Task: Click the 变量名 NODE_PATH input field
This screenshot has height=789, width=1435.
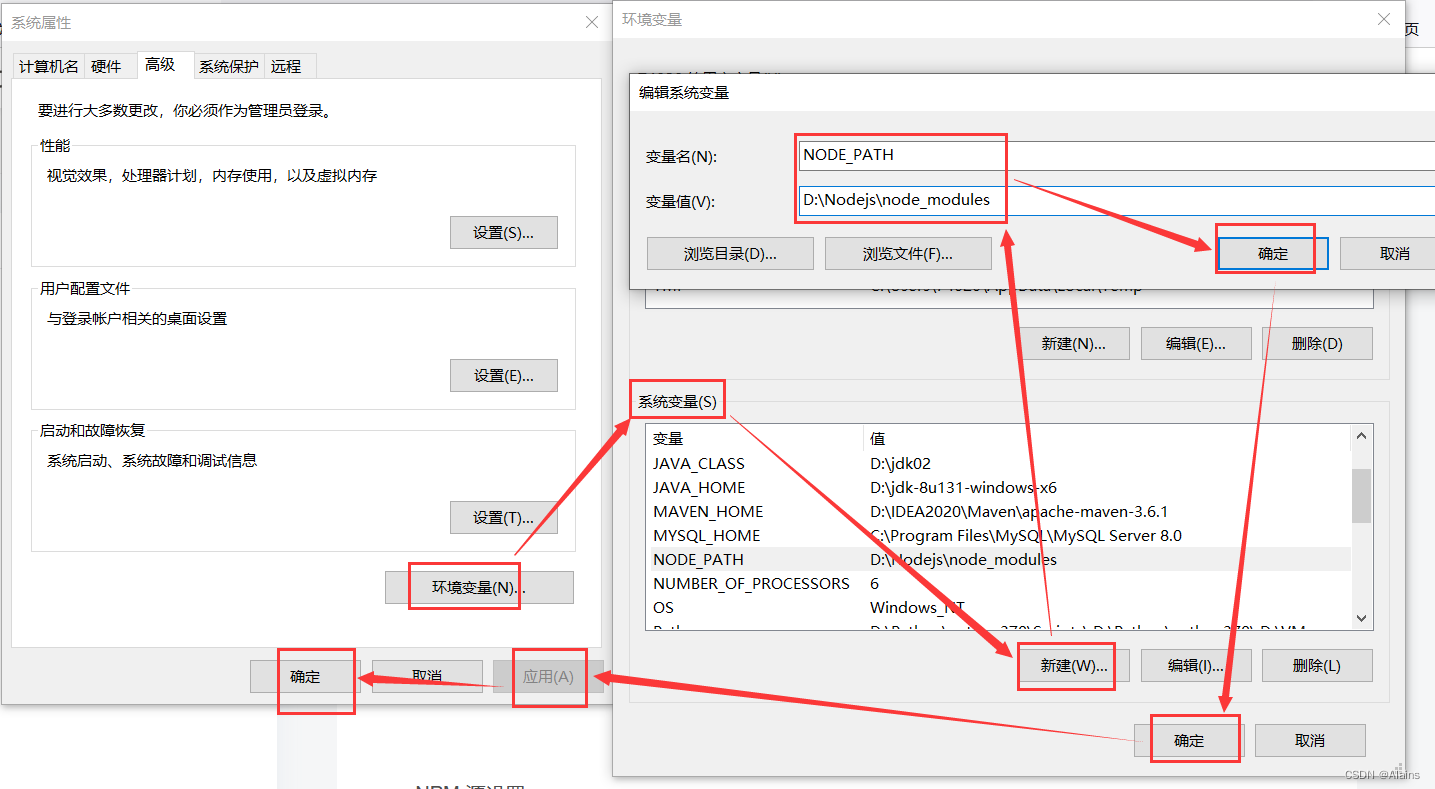Action: pos(900,154)
